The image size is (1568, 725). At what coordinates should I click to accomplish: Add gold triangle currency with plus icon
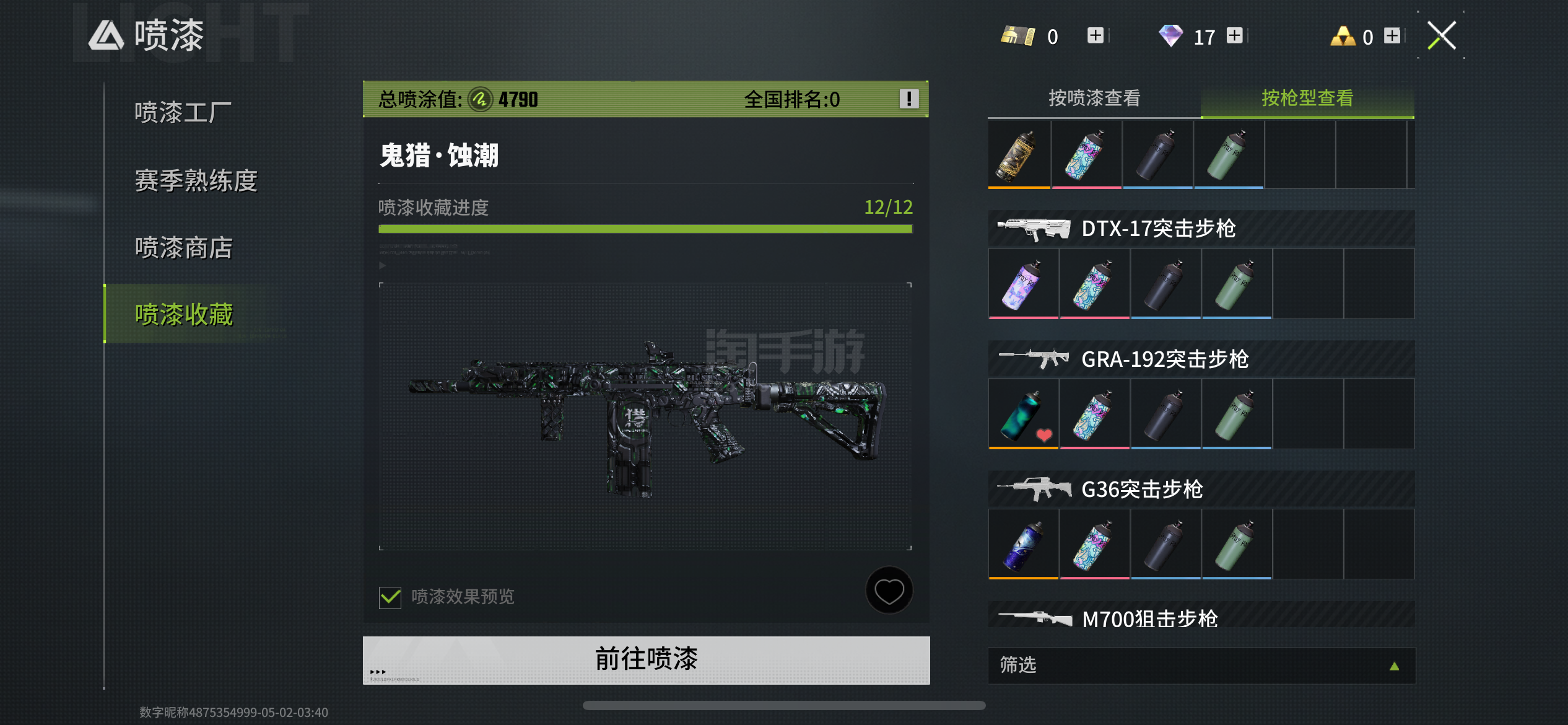(1392, 36)
